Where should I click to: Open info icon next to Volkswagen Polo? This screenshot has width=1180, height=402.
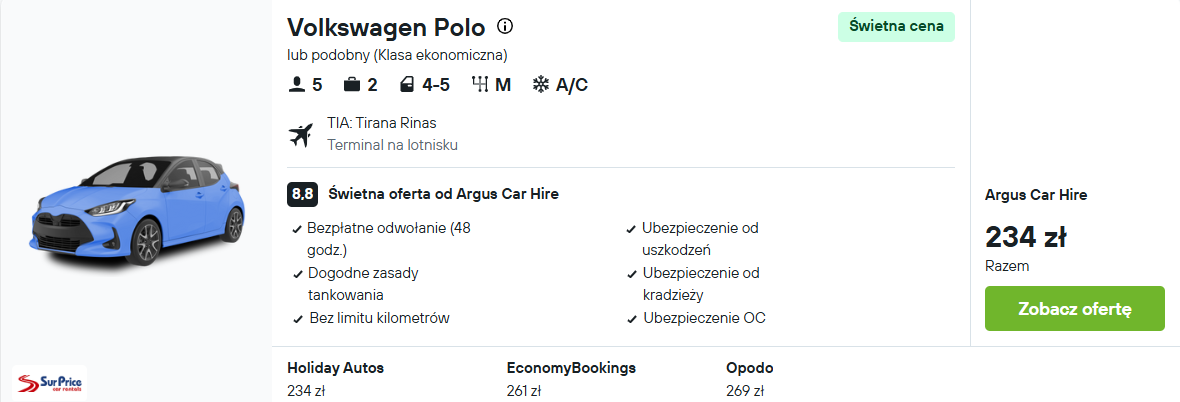505,27
